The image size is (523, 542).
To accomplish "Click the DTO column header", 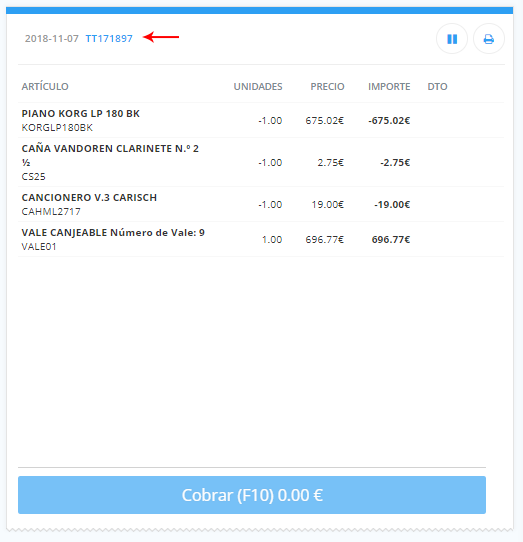I will (x=437, y=86).
